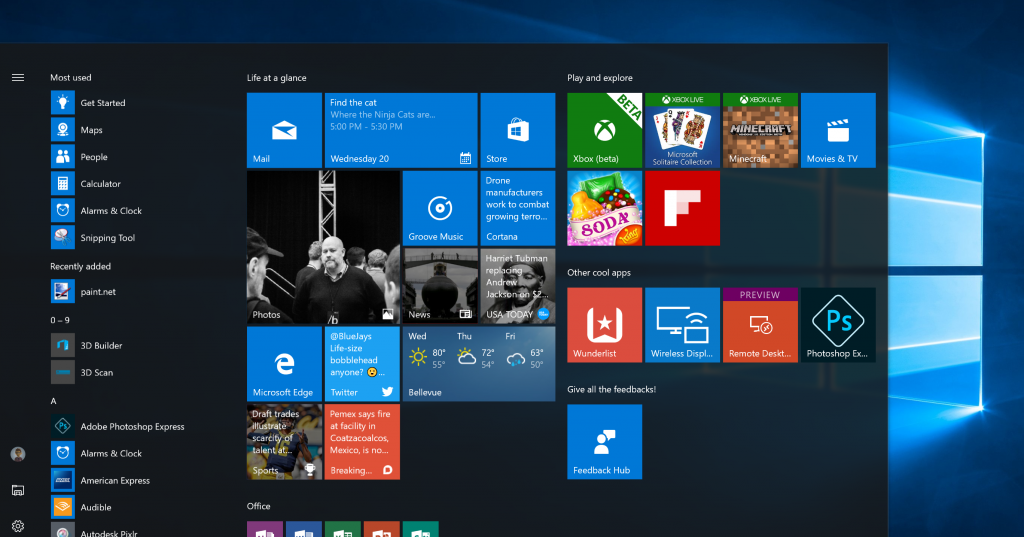1024x537 pixels.
Task: Open the Store tile
Action: pyautogui.click(x=518, y=130)
